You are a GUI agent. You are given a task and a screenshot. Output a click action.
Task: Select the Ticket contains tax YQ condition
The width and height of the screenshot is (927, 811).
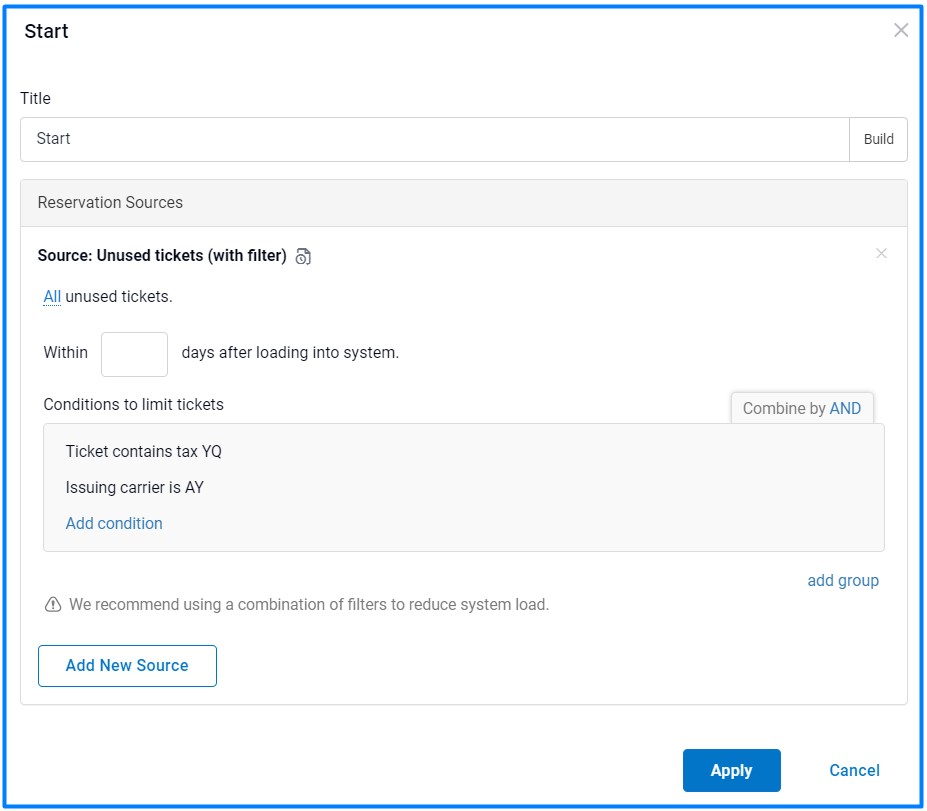(x=143, y=452)
